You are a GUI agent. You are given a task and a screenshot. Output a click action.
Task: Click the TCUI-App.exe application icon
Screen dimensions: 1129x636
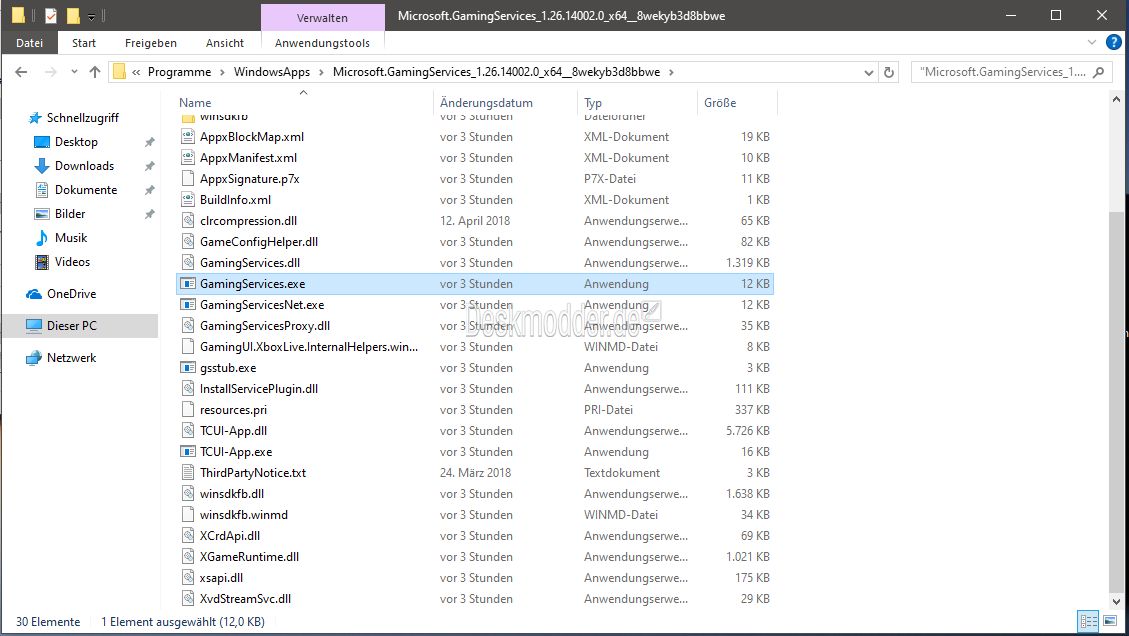pyautogui.click(x=187, y=452)
